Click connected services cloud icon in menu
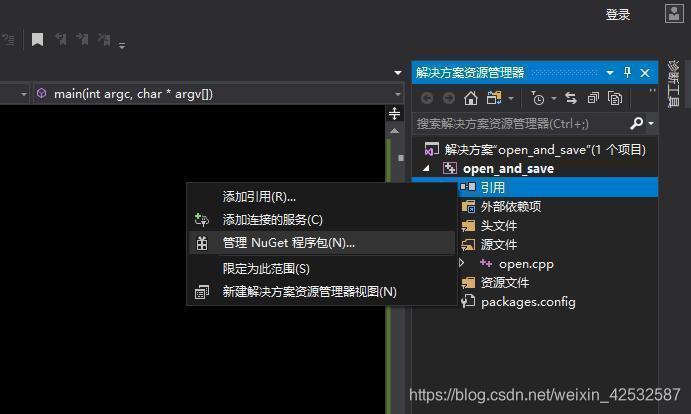This screenshot has width=691, height=414. [x=202, y=220]
